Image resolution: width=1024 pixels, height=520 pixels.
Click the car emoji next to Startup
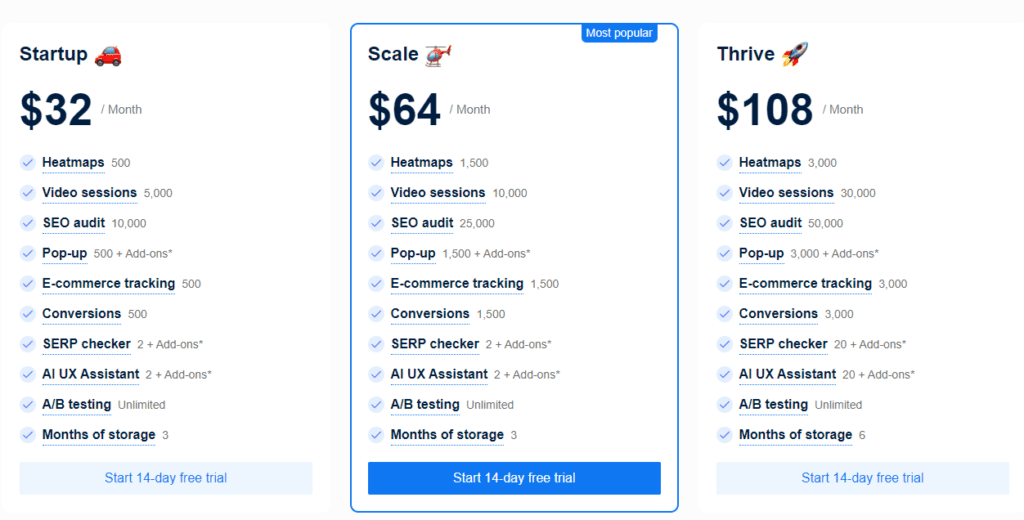coord(108,55)
